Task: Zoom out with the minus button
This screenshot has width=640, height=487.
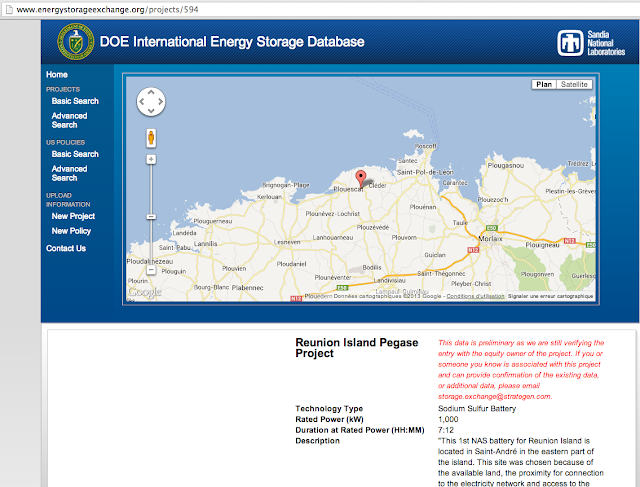Action: pyautogui.click(x=151, y=270)
